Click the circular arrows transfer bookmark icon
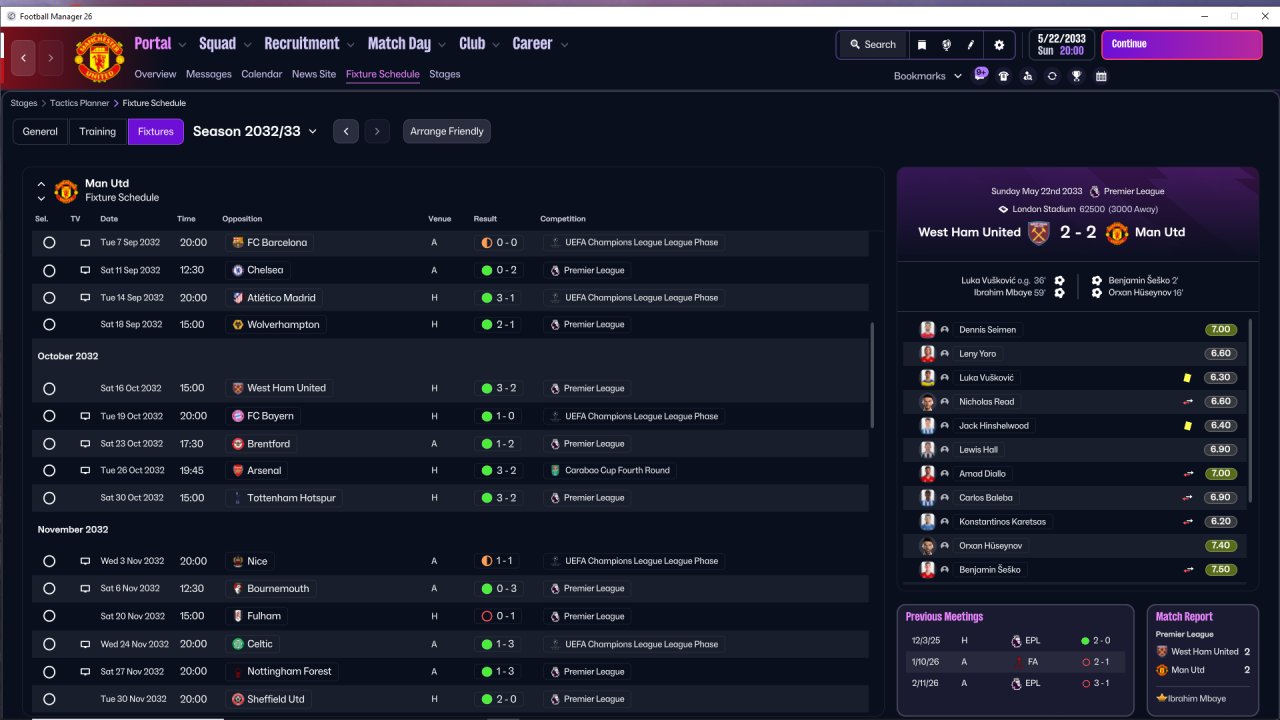This screenshot has width=1280, height=720. 1052,76
